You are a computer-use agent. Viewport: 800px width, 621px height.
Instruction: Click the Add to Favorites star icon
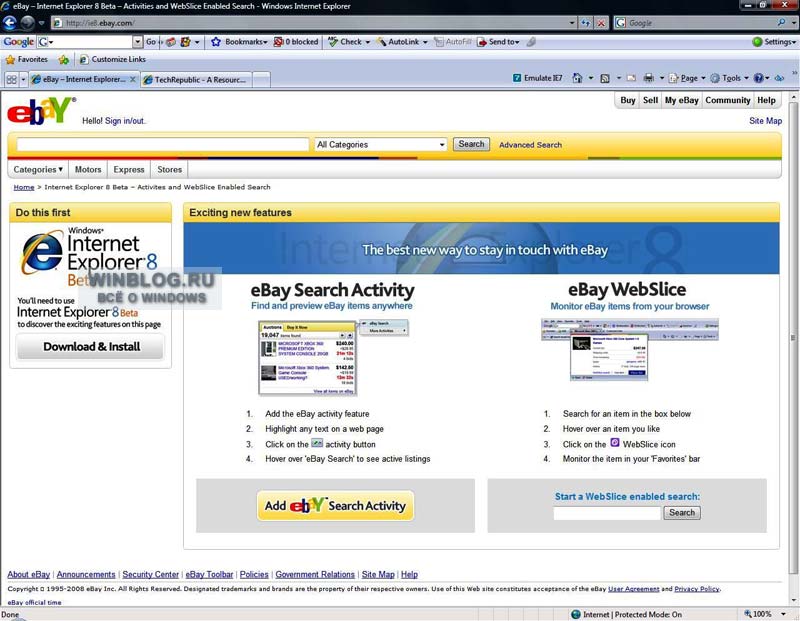tap(63, 60)
